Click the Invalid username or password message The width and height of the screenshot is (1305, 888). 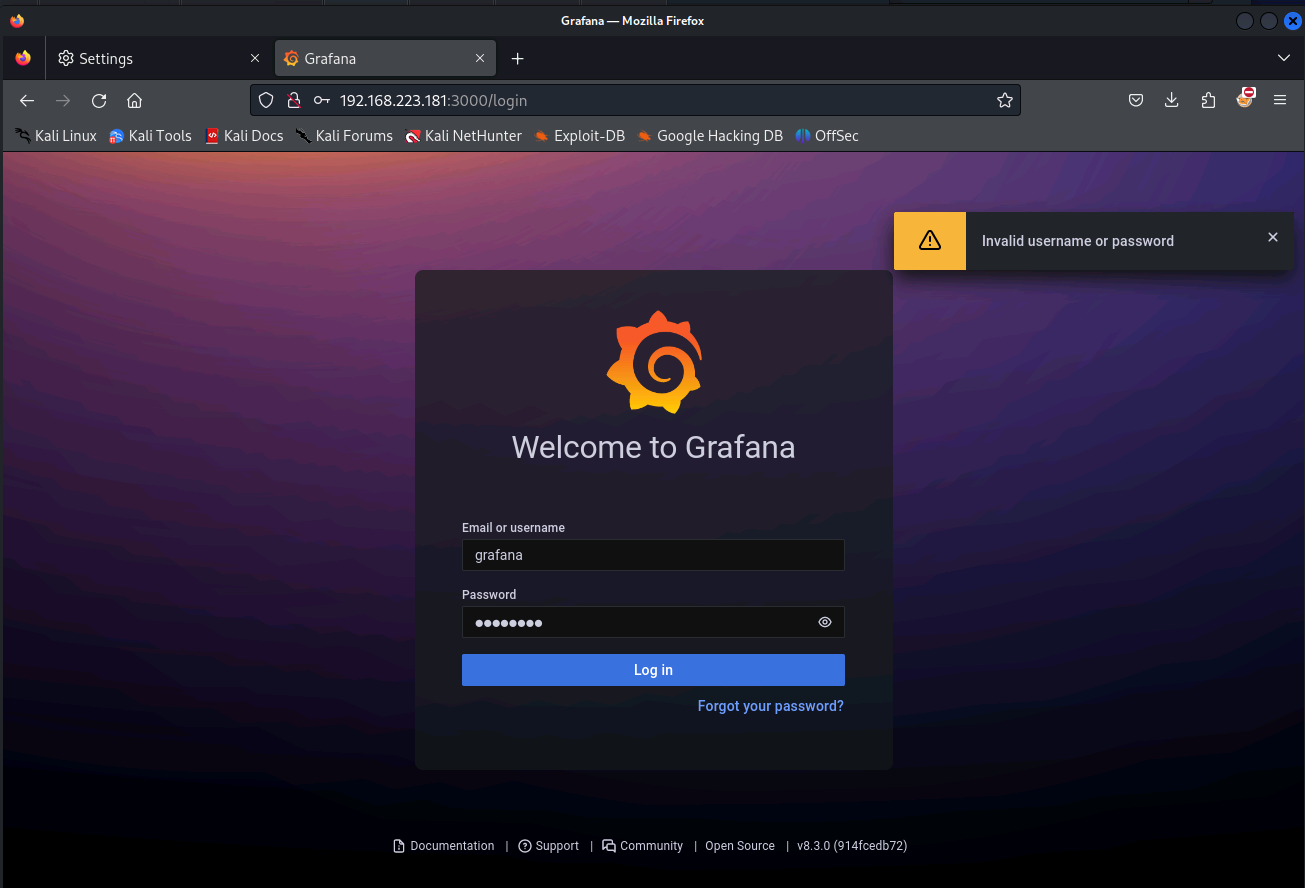click(x=1078, y=241)
